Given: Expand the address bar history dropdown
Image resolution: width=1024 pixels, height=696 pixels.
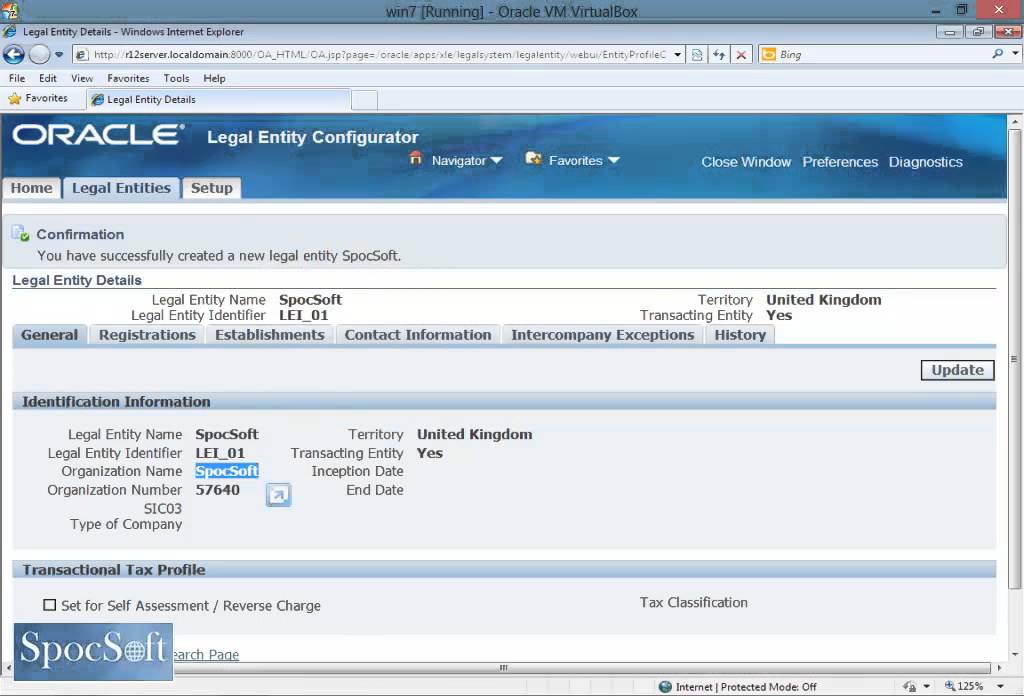Looking at the screenshot, I should [678, 55].
